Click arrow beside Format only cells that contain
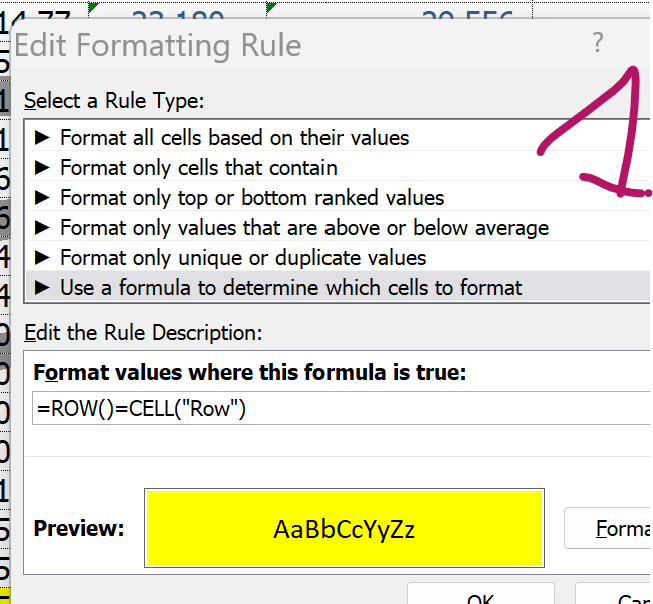Screen dimensions: 653x604 click(x=42, y=167)
